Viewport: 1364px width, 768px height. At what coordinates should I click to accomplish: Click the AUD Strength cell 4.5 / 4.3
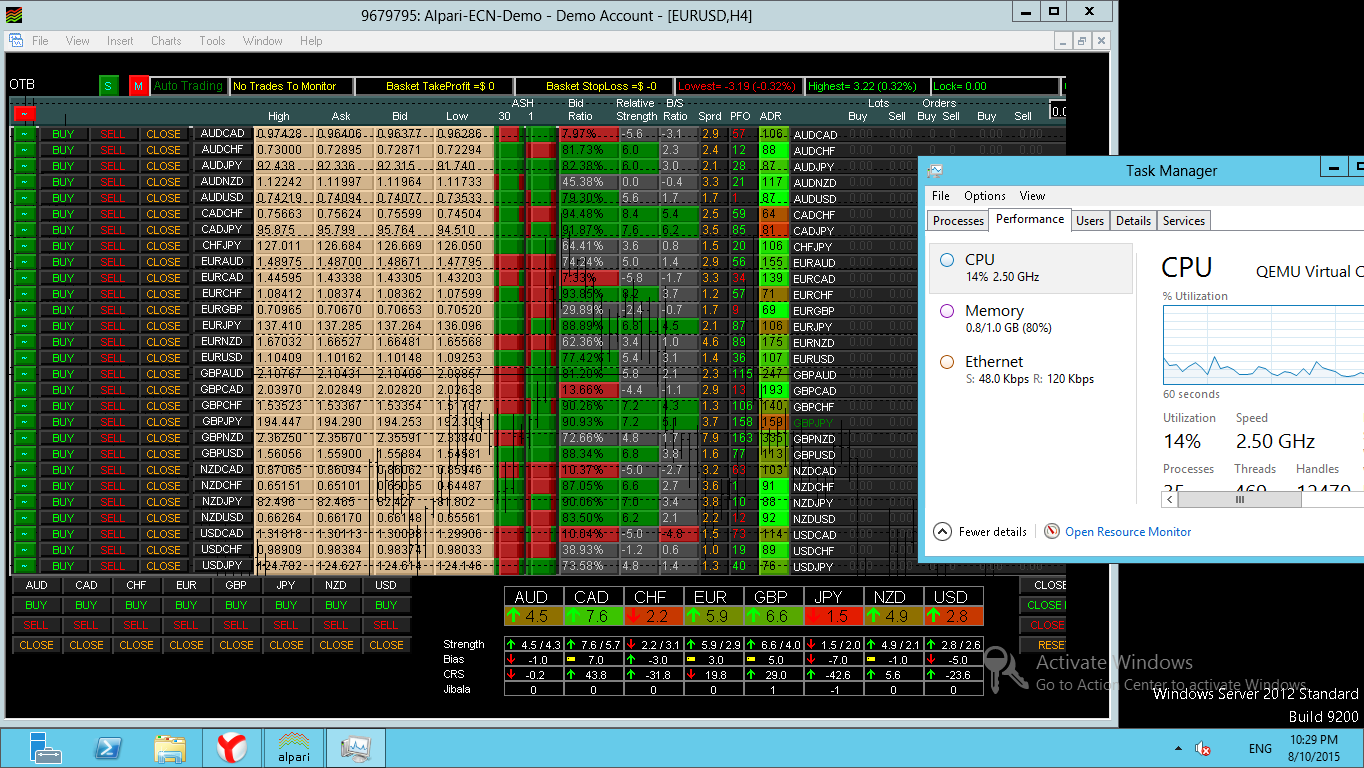pyautogui.click(x=534, y=645)
